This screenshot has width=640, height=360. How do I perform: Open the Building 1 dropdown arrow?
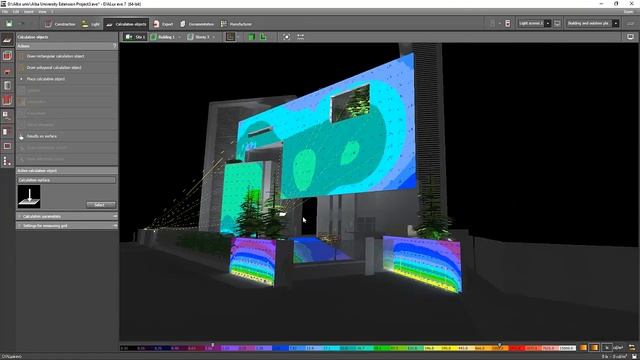click(180, 37)
